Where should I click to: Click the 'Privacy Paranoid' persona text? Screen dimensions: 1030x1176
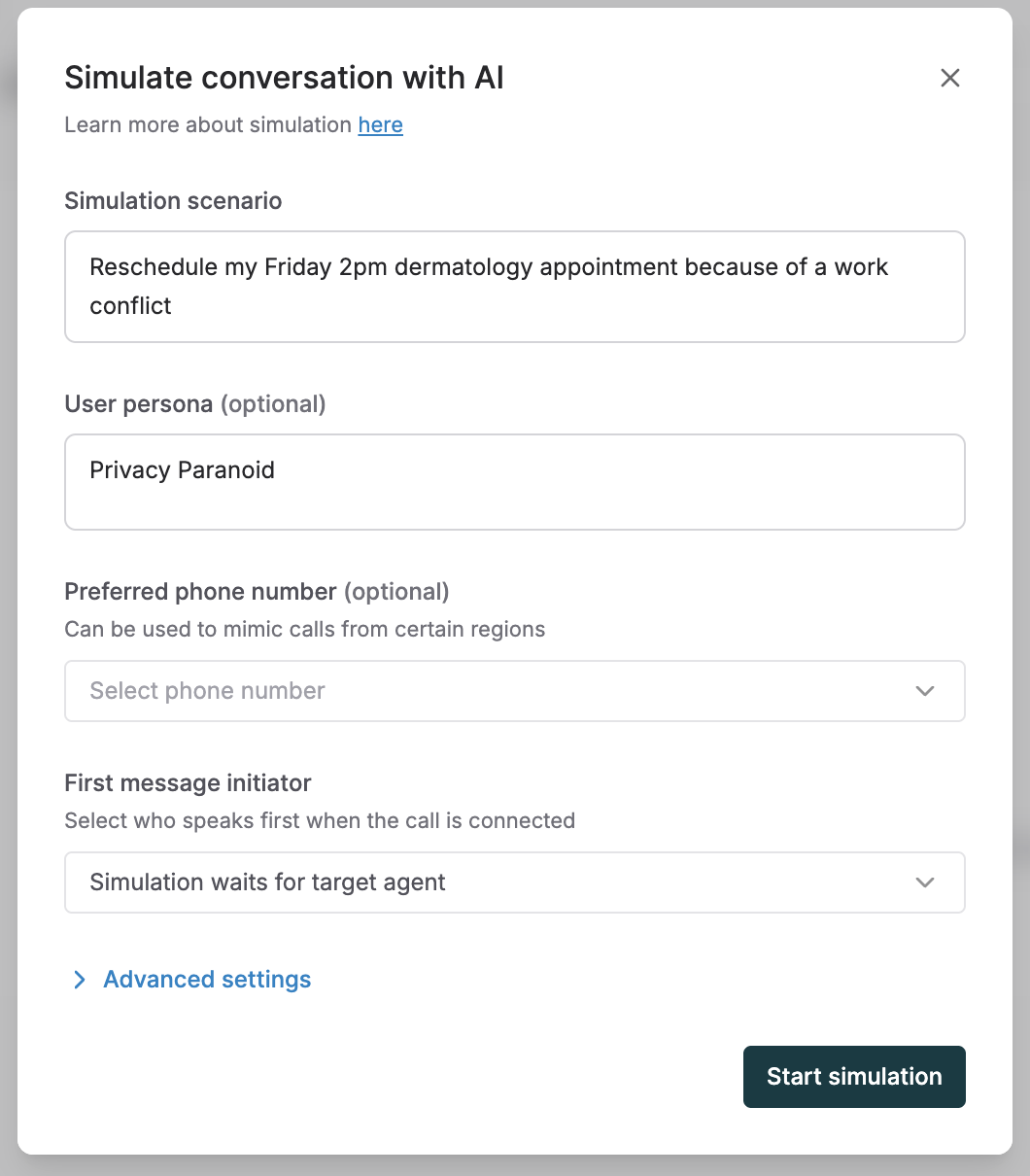(182, 470)
